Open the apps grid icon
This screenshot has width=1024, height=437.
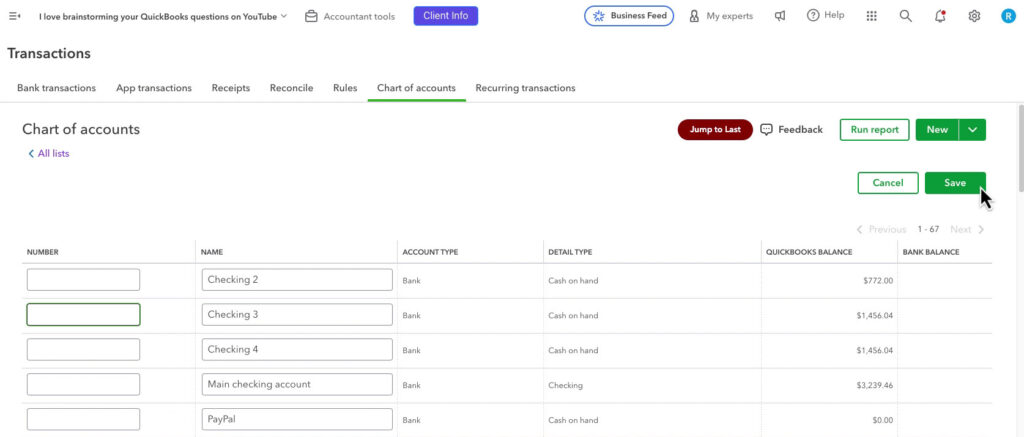[x=871, y=16]
